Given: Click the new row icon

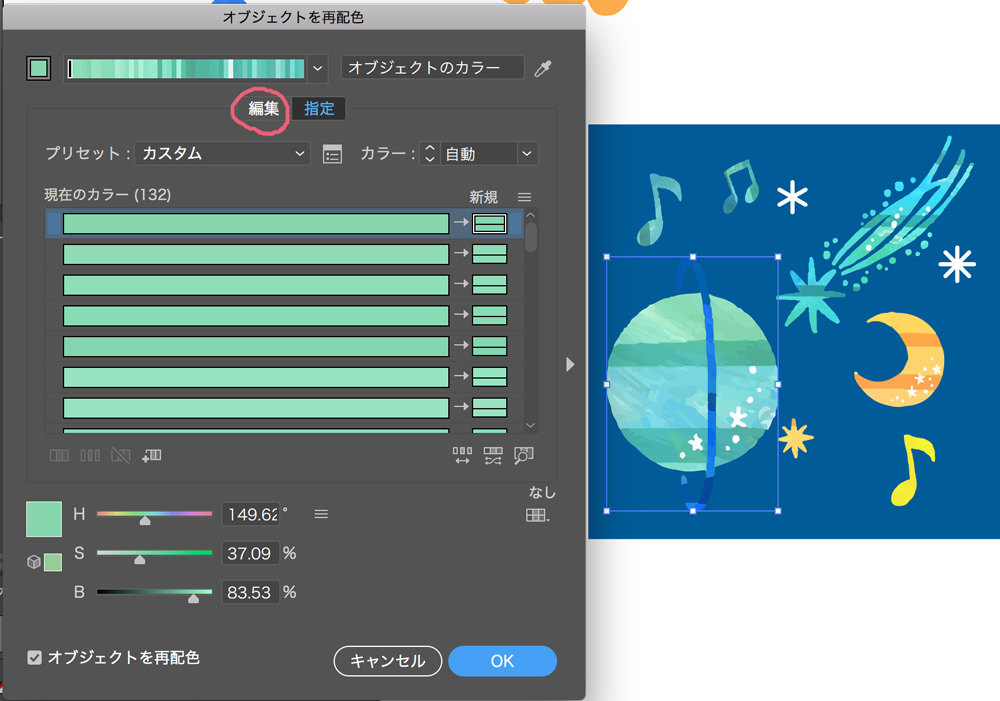Looking at the screenshot, I should click(x=151, y=455).
